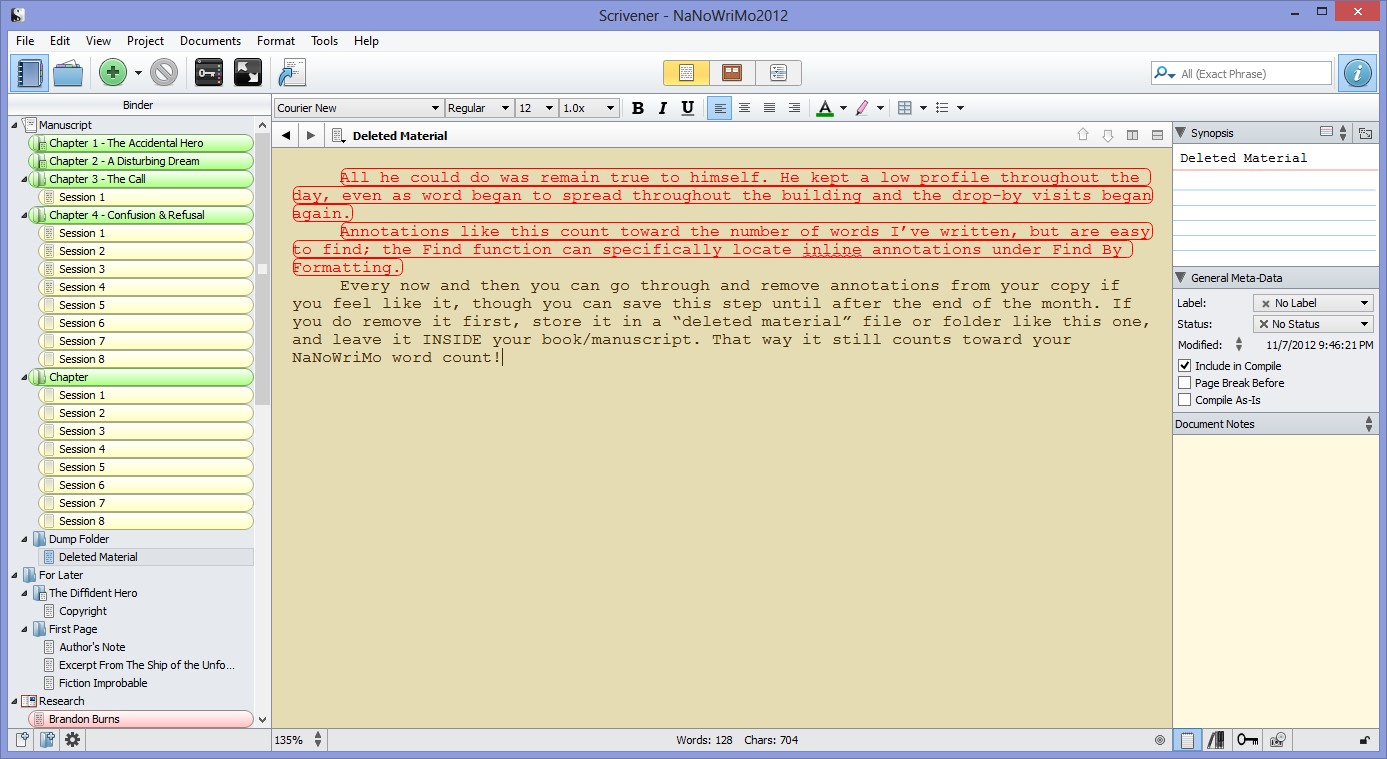Toggle Italic formatting
The width and height of the screenshot is (1387, 759).
point(662,108)
